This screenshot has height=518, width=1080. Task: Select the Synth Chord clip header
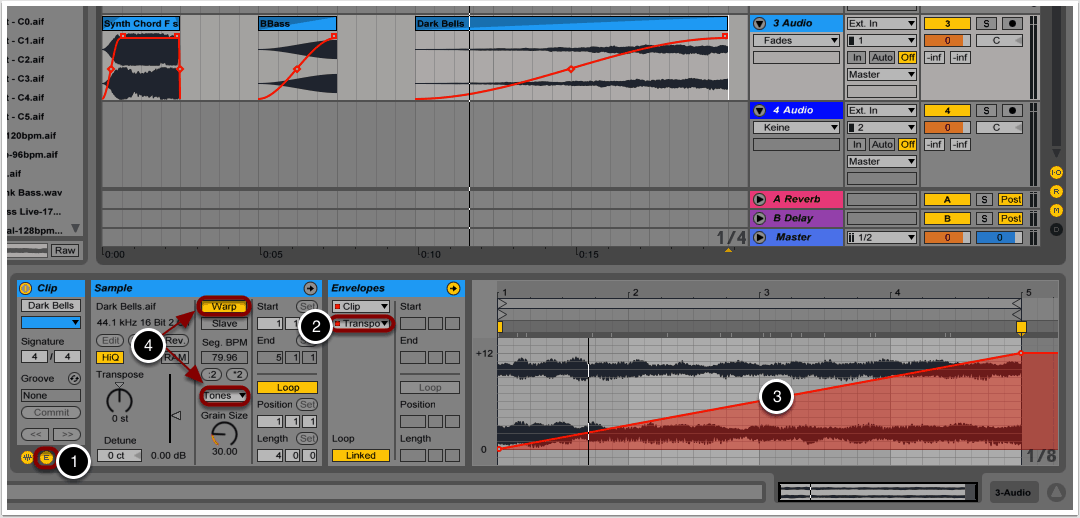click(140, 23)
